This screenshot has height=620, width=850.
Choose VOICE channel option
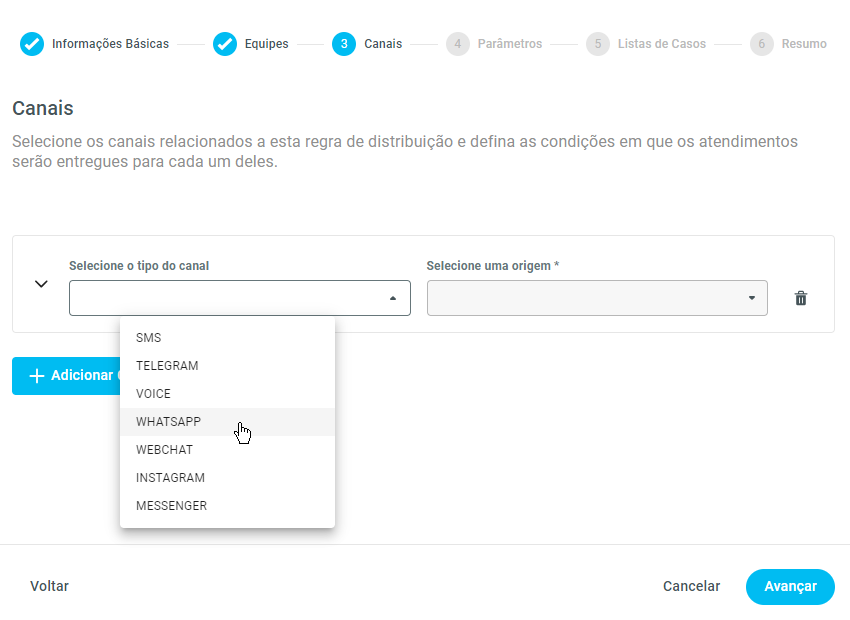[153, 394]
